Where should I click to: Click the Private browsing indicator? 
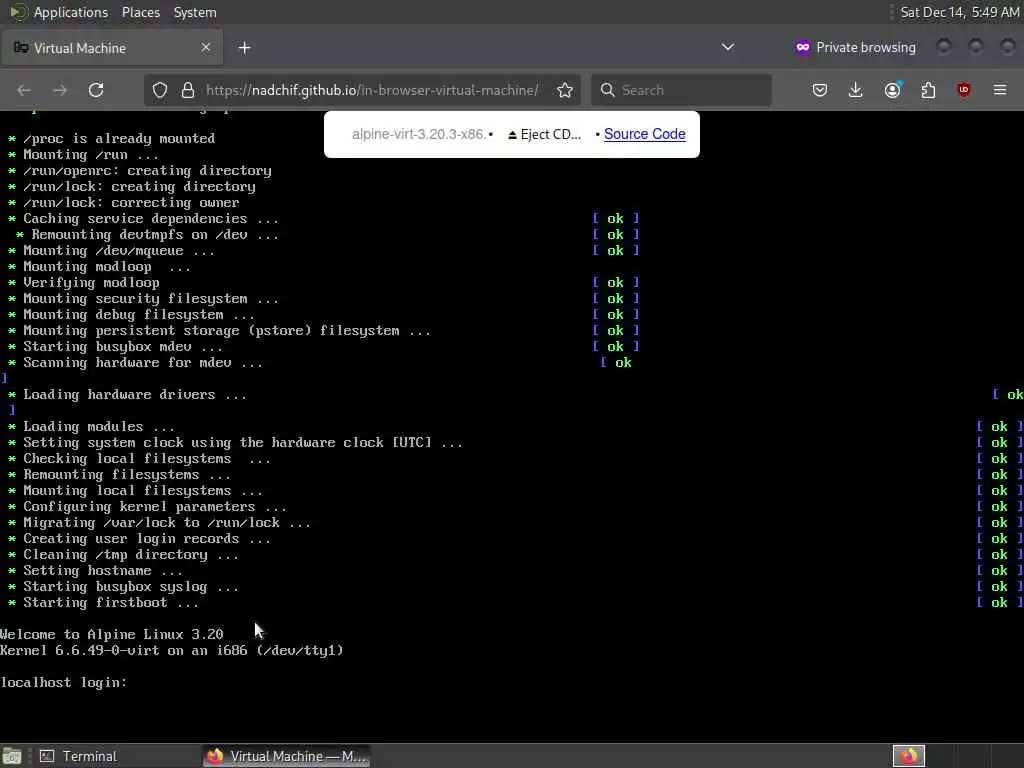pos(856,47)
